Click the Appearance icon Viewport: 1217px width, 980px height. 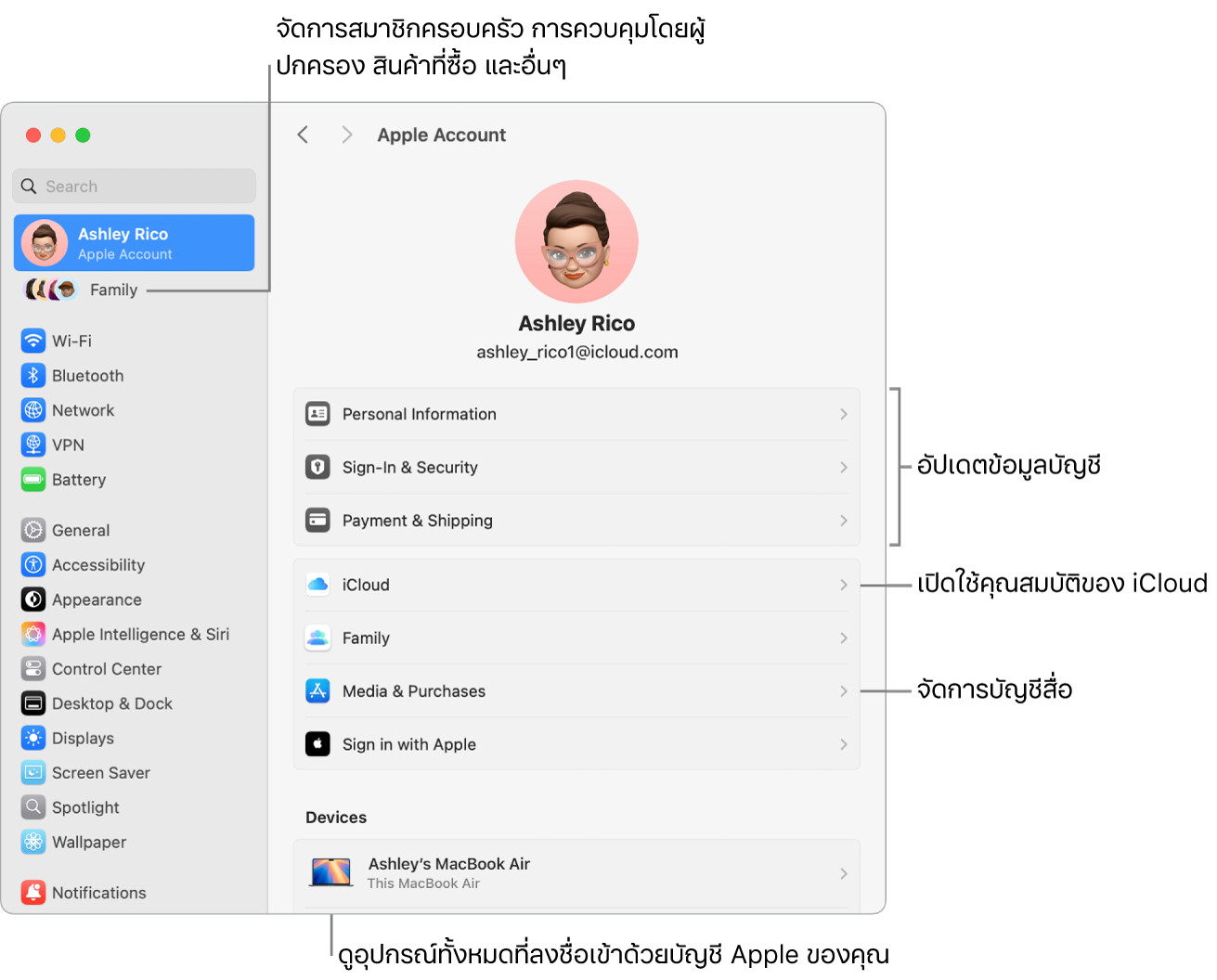(x=33, y=600)
